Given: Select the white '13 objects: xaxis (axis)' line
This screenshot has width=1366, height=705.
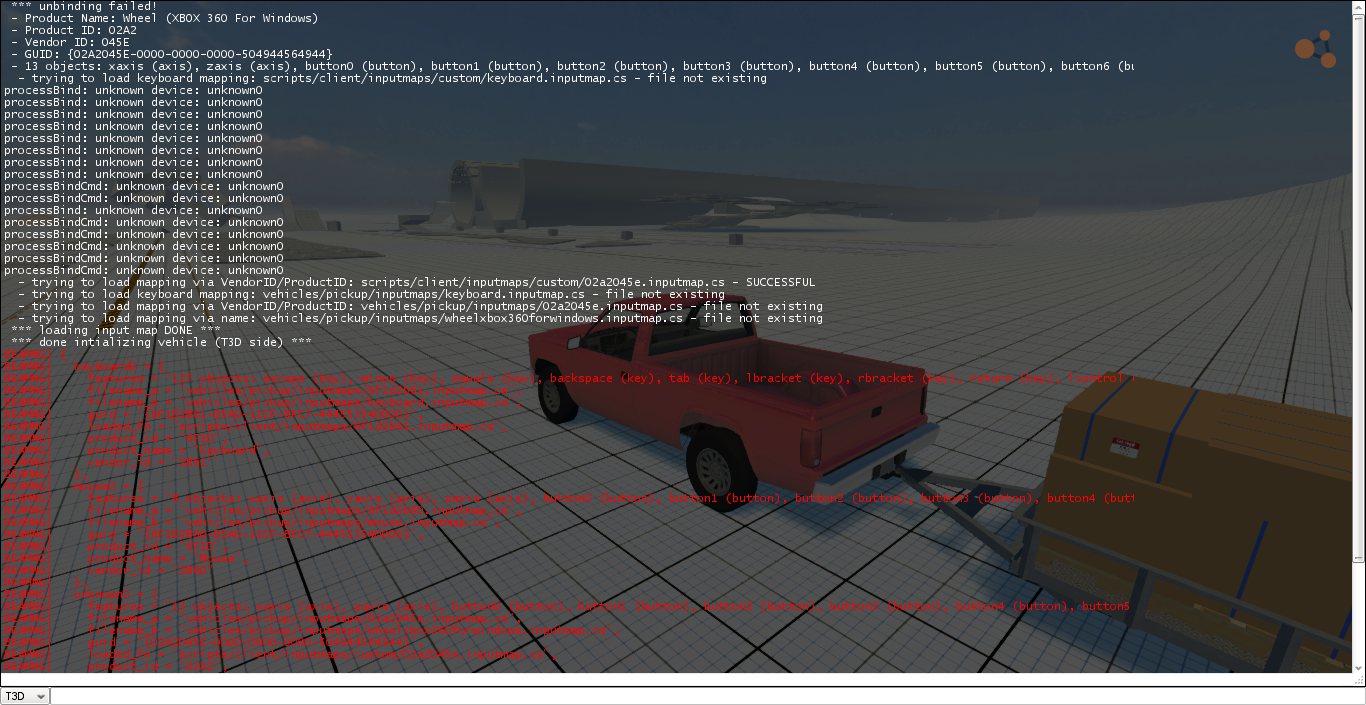Looking at the screenshot, I should pos(572,66).
